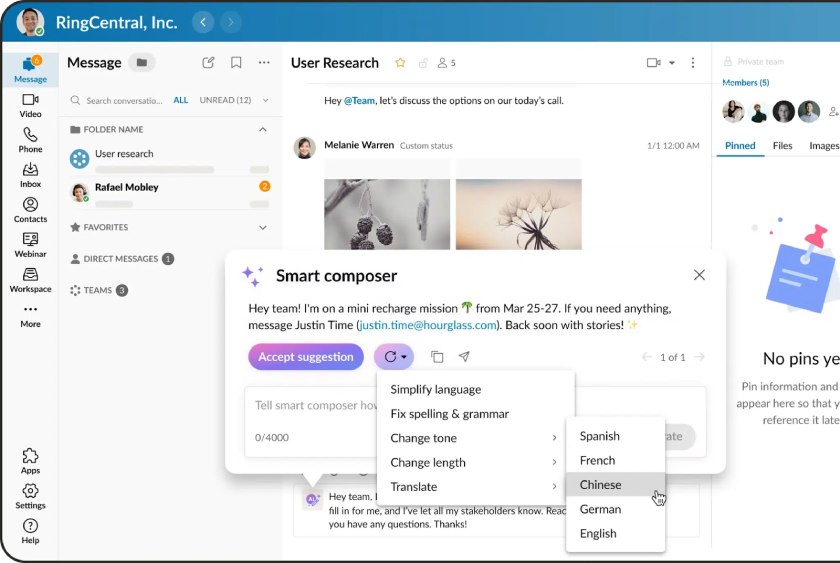Open Apps in sidebar
The width and height of the screenshot is (840, 563).
(x=30, y=461)
